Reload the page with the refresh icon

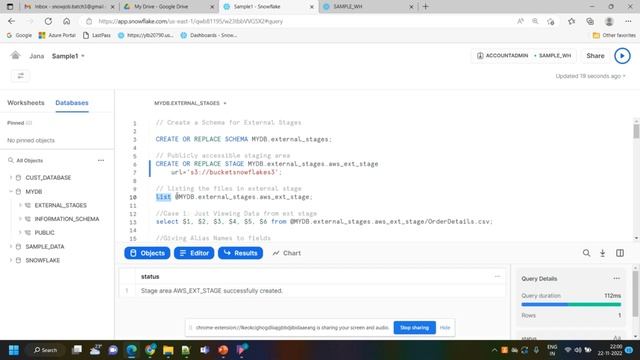[x=48, y=21]
